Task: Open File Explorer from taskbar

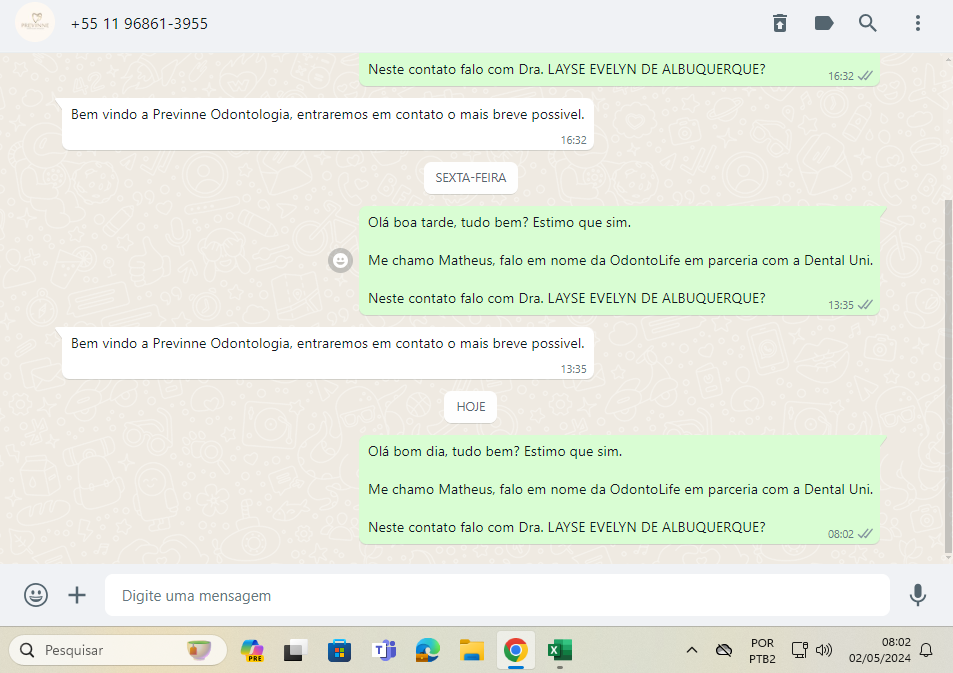Action: pyautogui.click(x=472, y=650)
